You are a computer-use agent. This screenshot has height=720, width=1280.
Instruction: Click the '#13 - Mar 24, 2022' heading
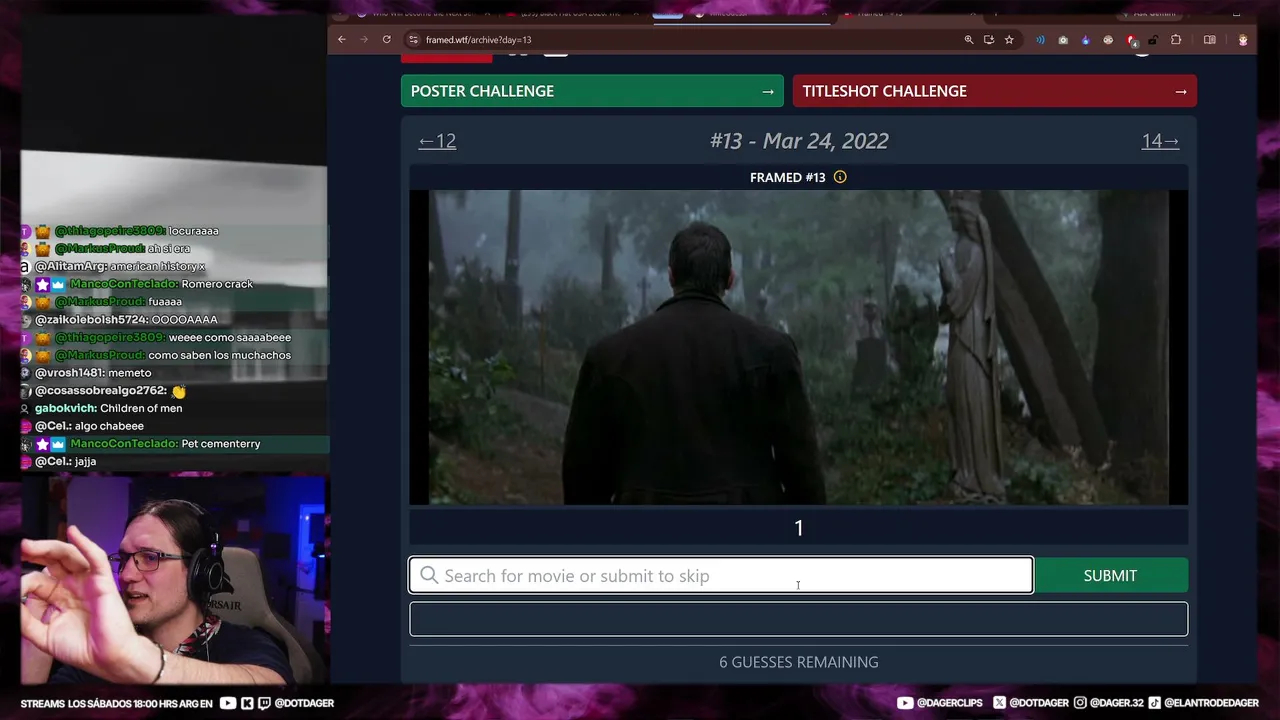[799, 141]
